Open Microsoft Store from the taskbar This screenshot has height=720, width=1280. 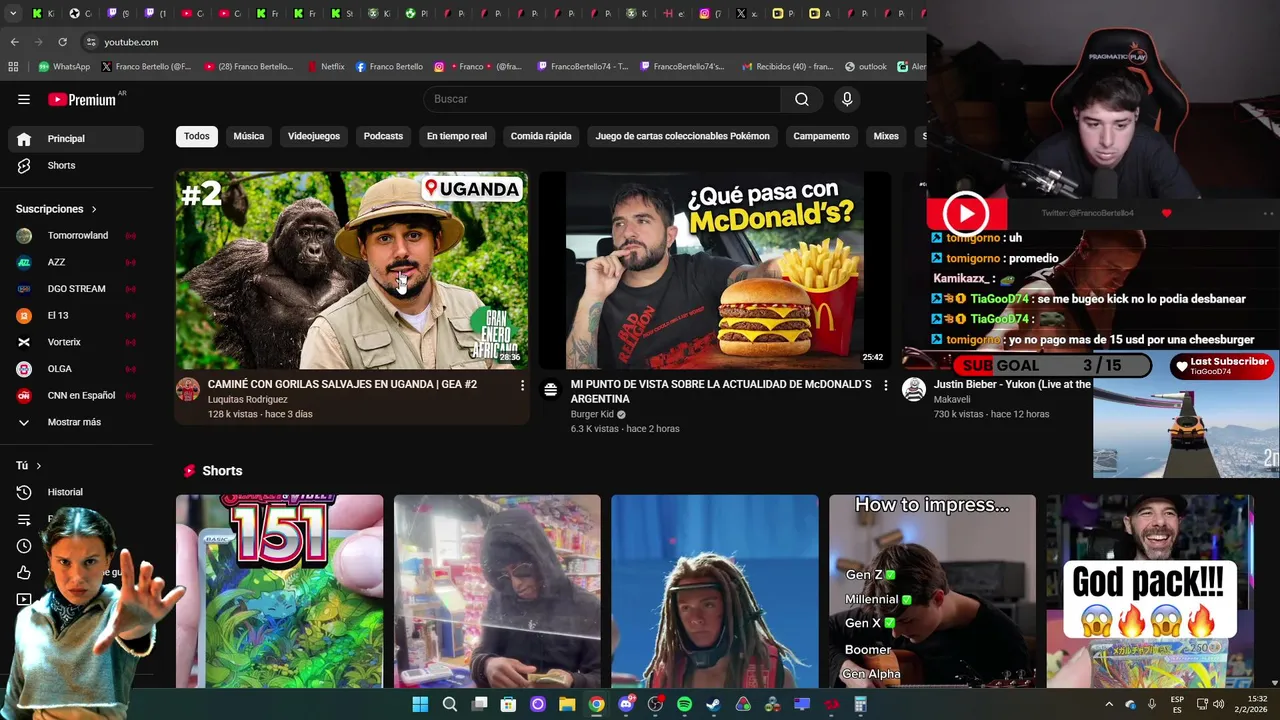[508, 704]
